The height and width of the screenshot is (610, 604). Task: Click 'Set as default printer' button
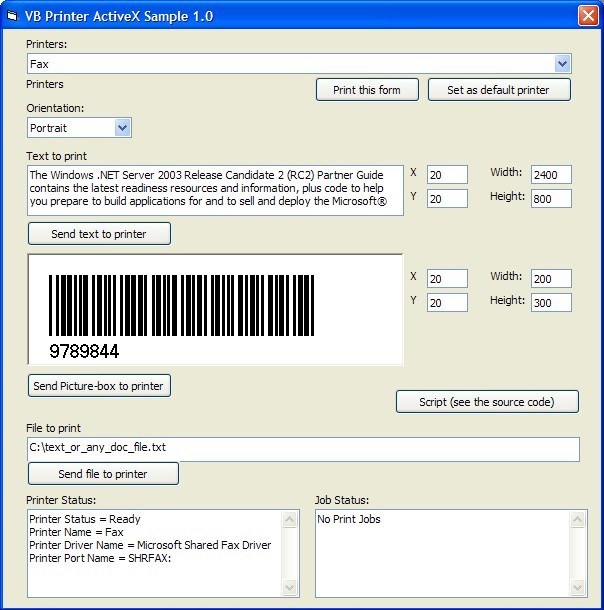[x=500, y=90]
